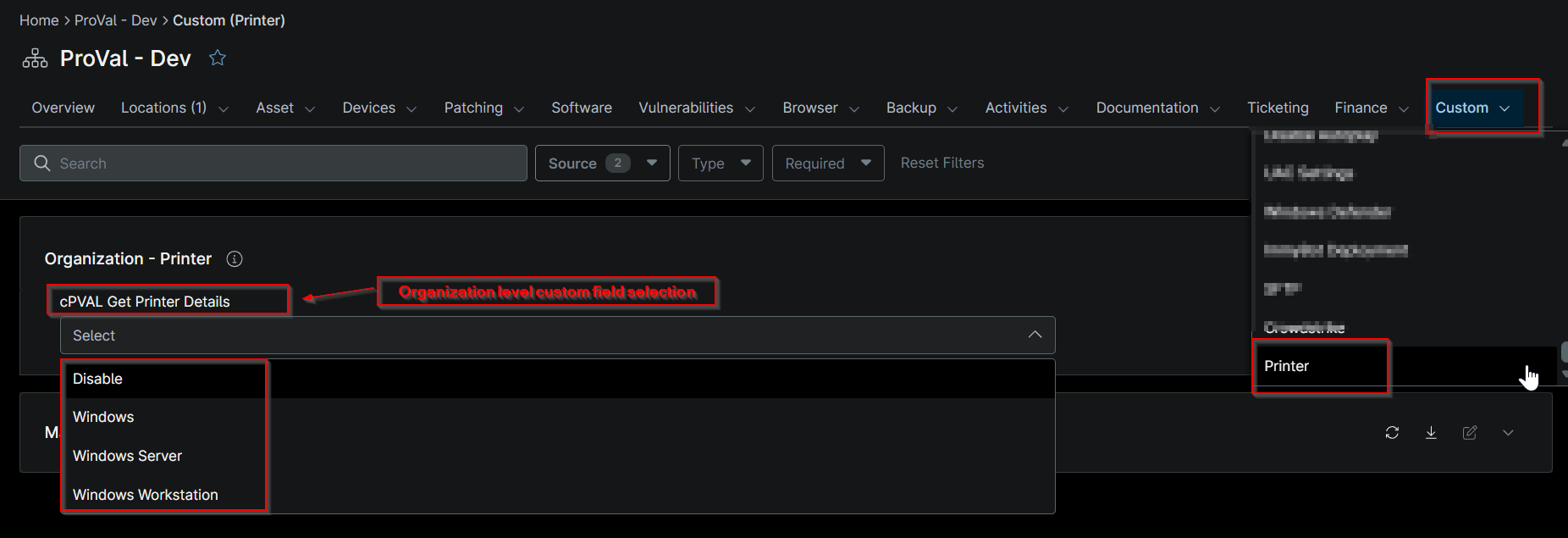Click the cPVAL Get Printer Details label
Image resolution: width=1568 pixels, height=538 pixels.
[x=145, y=302]
